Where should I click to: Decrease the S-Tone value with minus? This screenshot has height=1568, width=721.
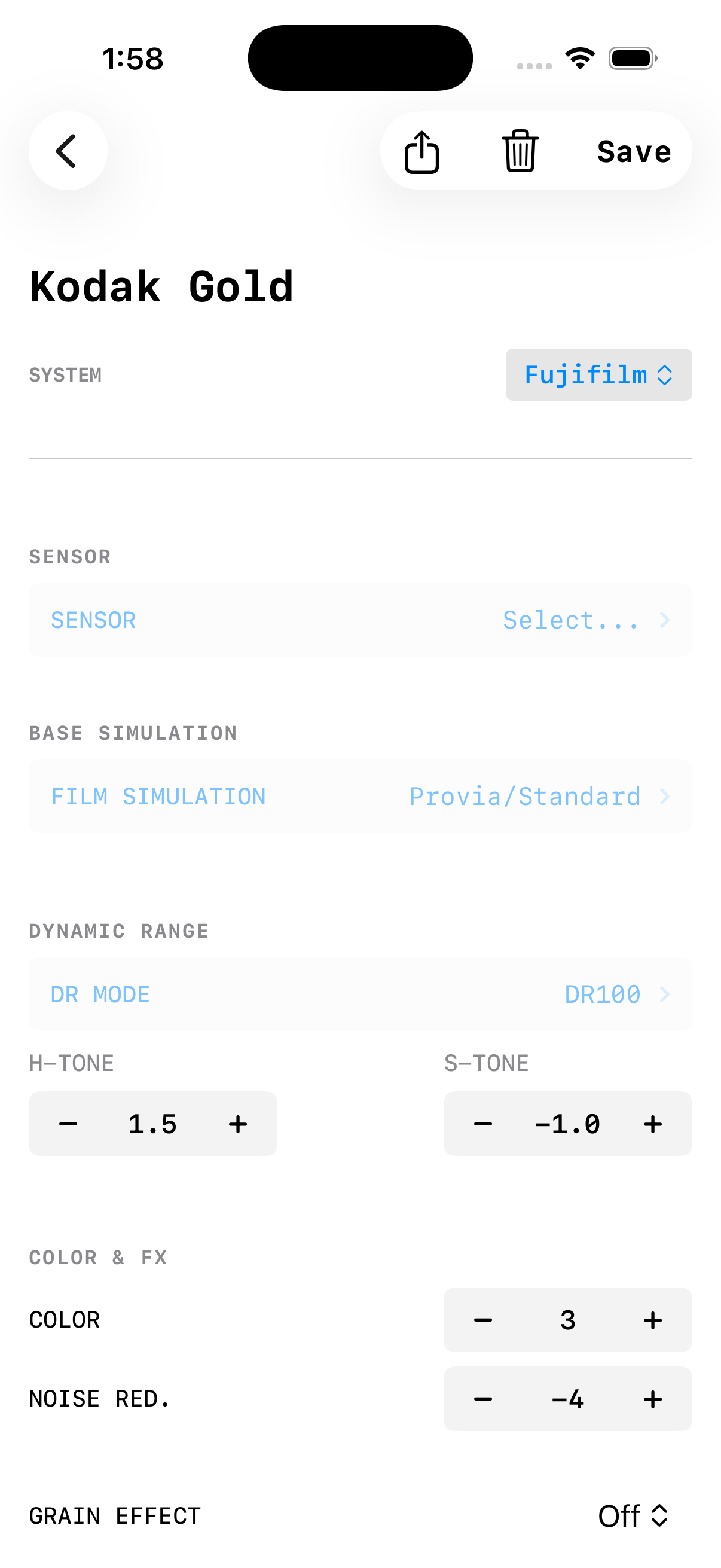pos(482,1123)
